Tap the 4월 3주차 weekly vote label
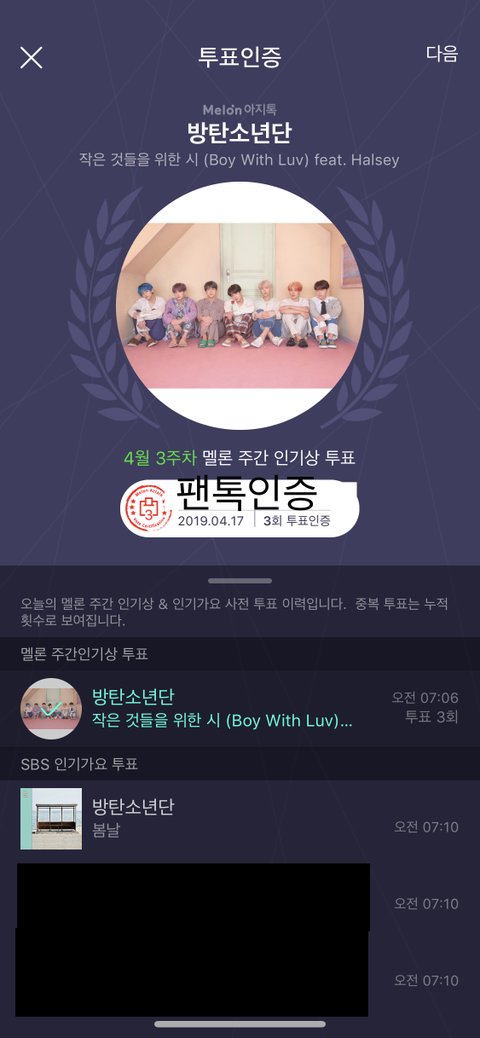 (160, 457)
